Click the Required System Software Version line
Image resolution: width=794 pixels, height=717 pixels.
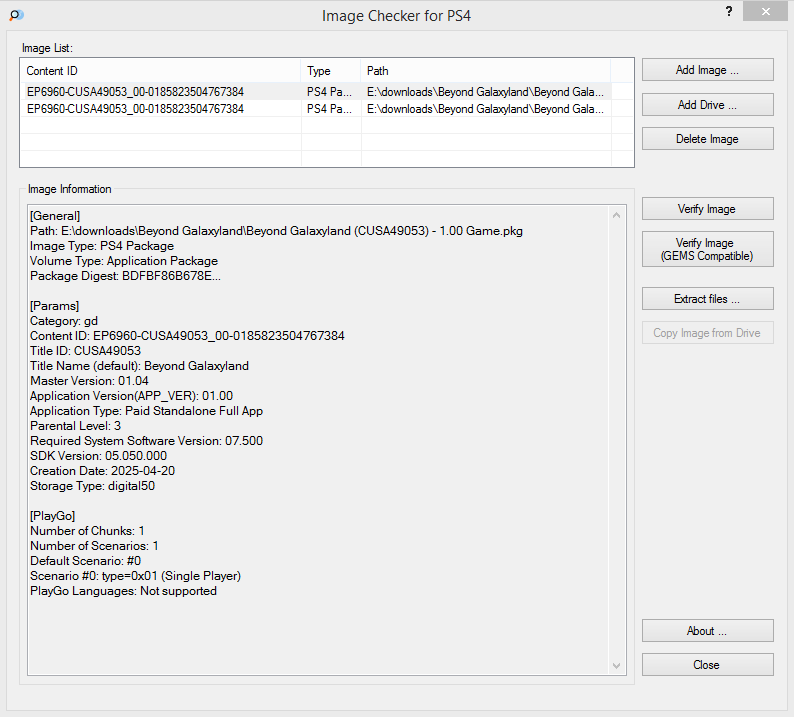[146, 441]
